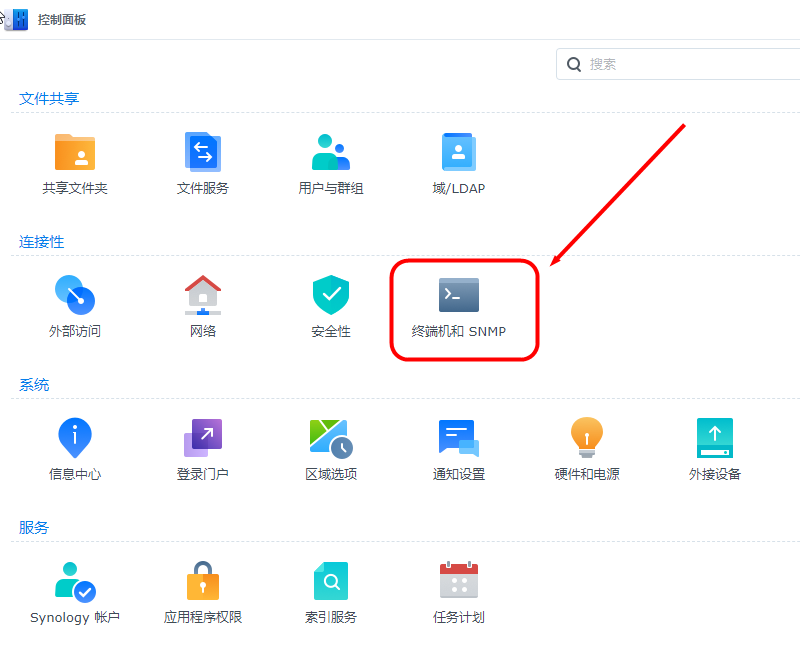Open the Synology 帐户 account icon
Screen dimensions: 800x667
[75, 582]
